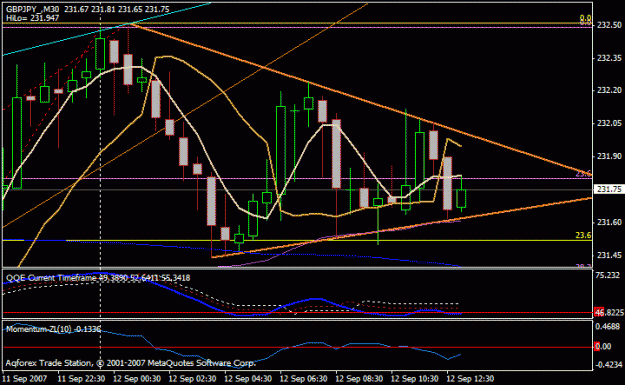This screenshot has width=625, height=385.
Task: Click the 12 Sep 04:30 time axis label
Action: click(248, 379)
